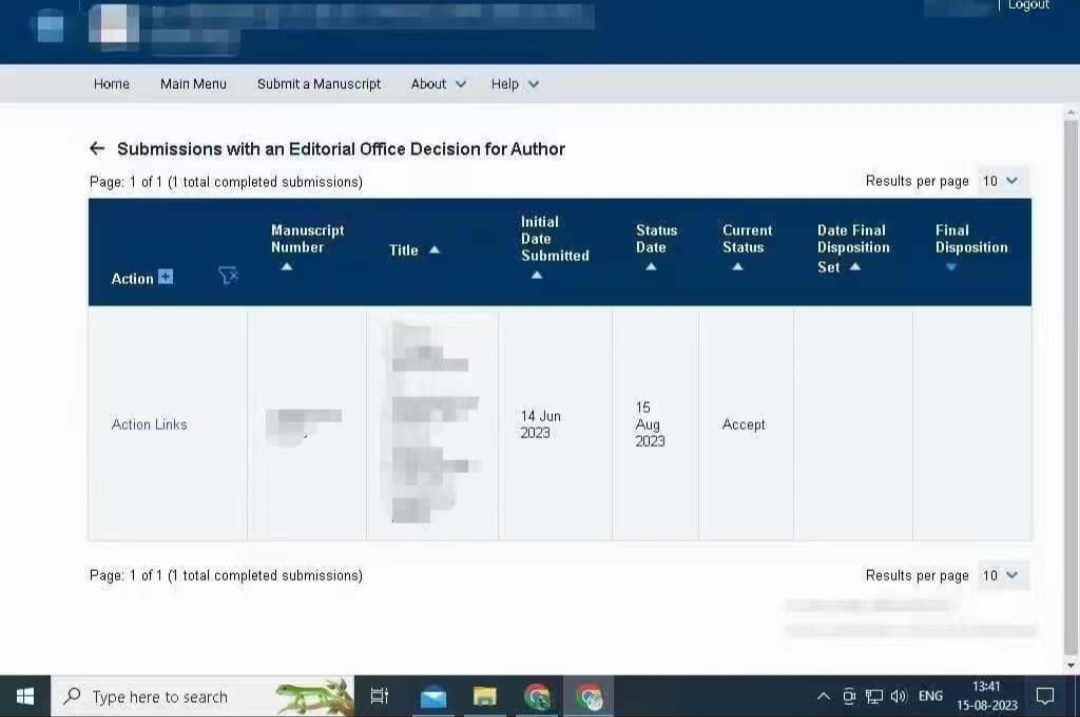Viewport: 1080px width, 717px height.
Task: Open the About dropdown menu
Action: [438, 84]
